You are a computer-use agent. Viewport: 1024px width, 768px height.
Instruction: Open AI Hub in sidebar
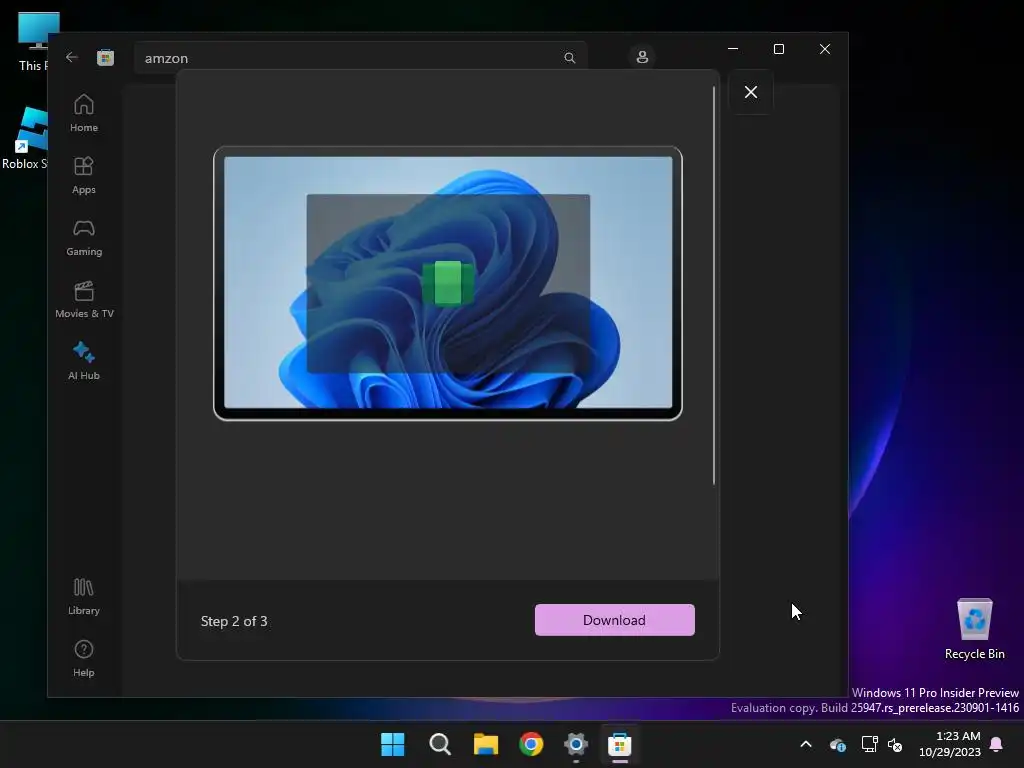click(84, 361)
